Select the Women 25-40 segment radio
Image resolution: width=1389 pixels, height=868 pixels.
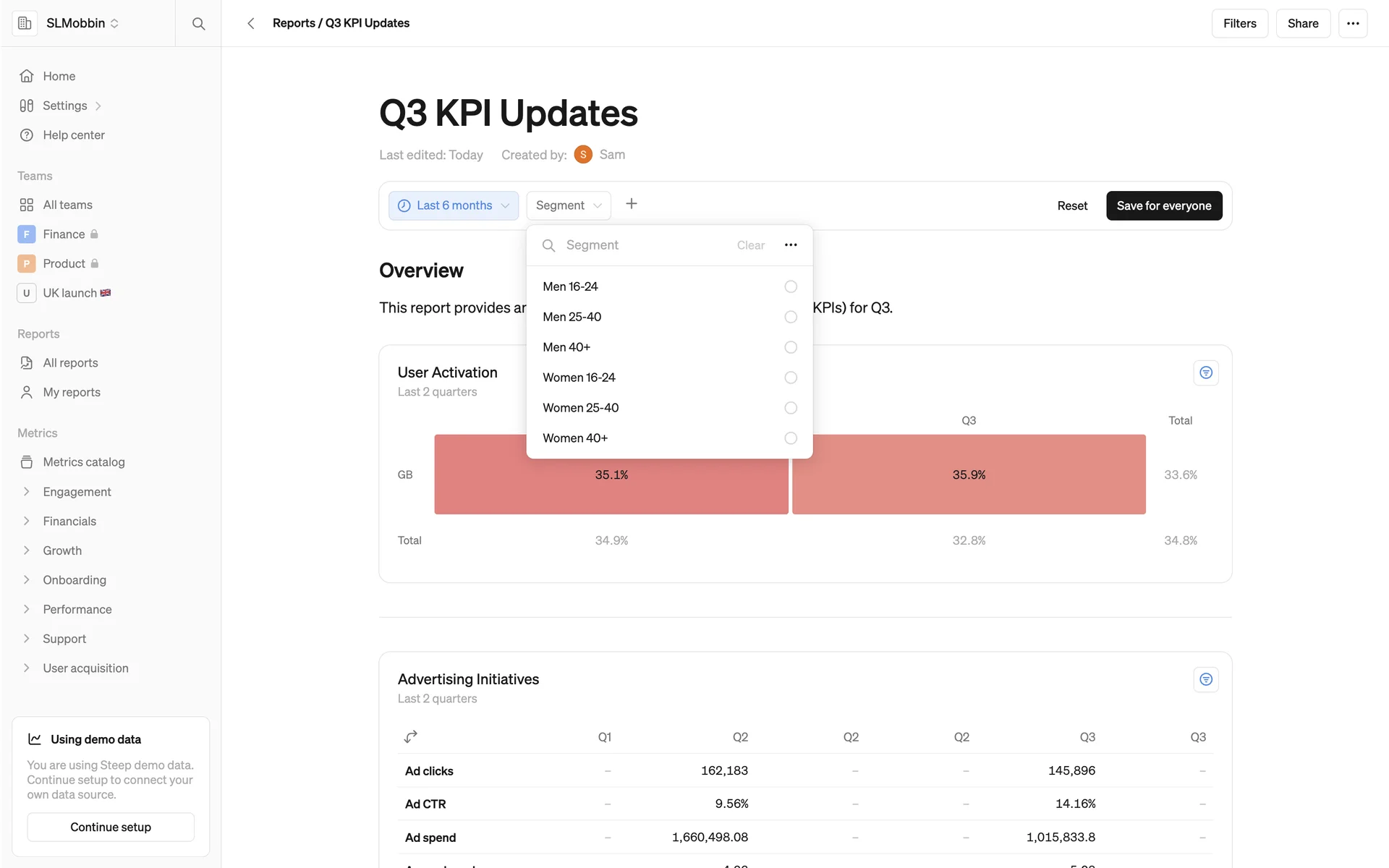(x=791, y=408)
